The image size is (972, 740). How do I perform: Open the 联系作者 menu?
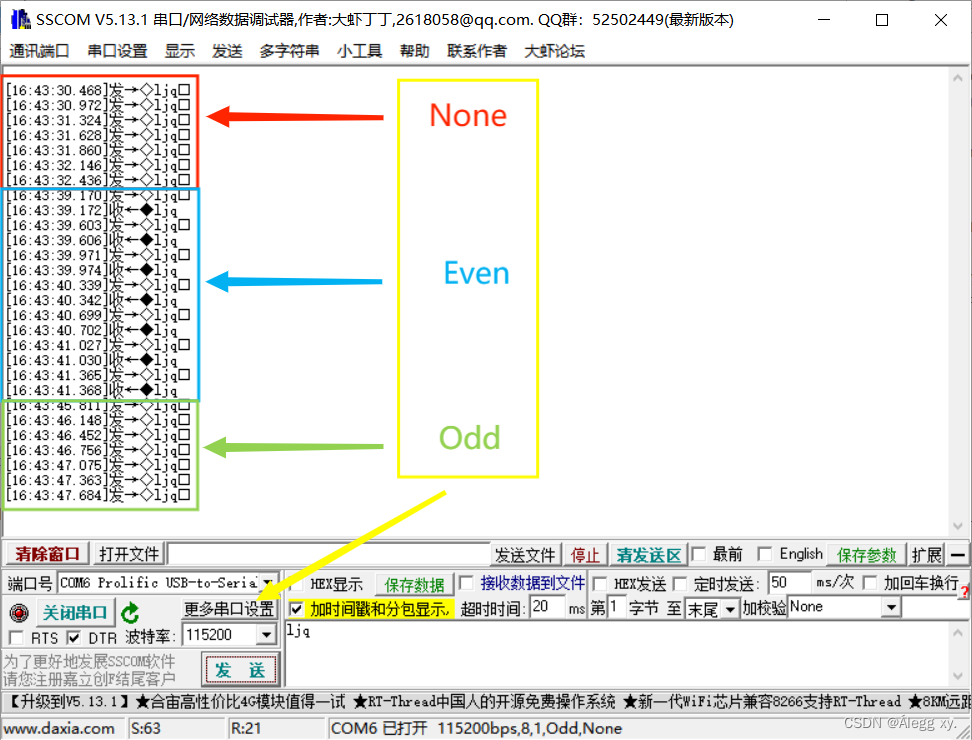pyautogui.click(x=477, y=51)
